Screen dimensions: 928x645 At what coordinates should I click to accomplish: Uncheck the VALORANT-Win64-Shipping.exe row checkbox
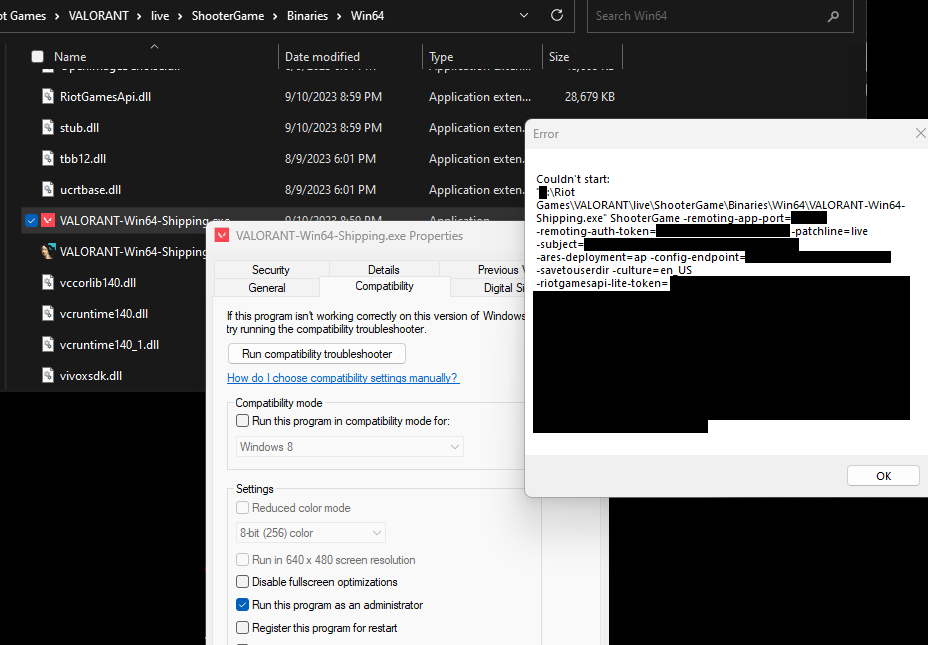click(x=31, y=221)
